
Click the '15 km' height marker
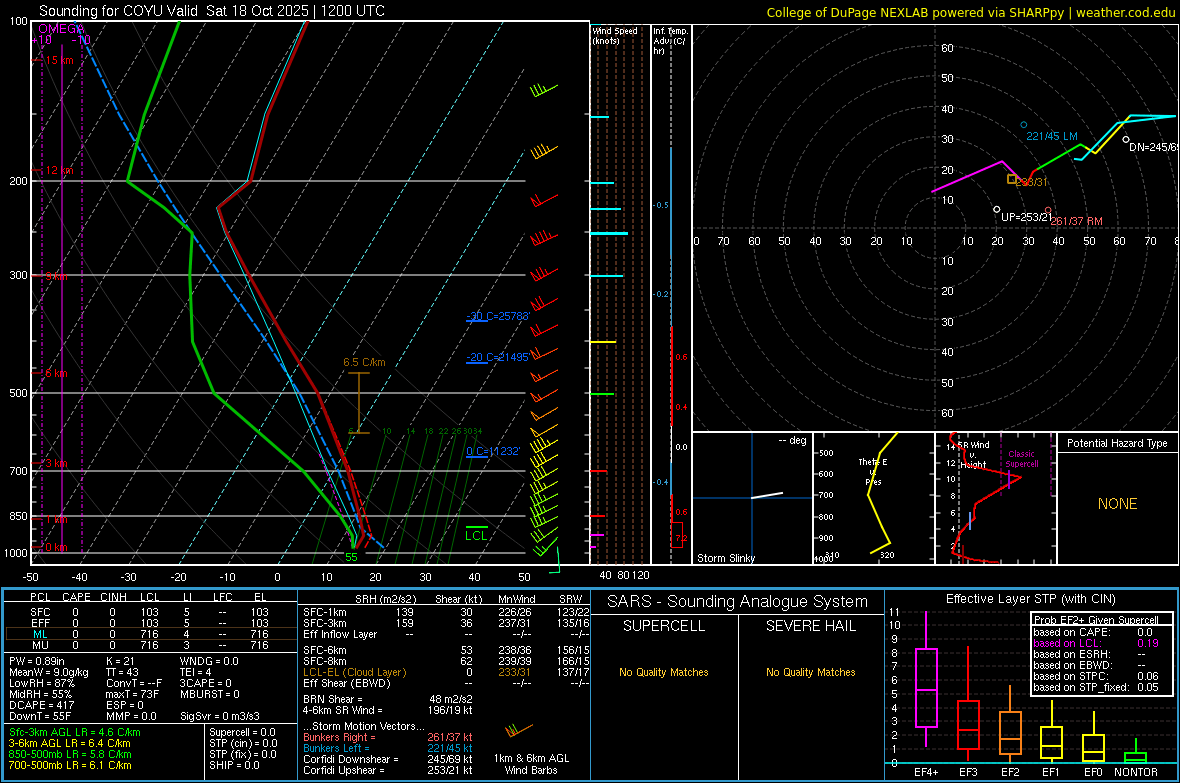click(x=59, y=60)
